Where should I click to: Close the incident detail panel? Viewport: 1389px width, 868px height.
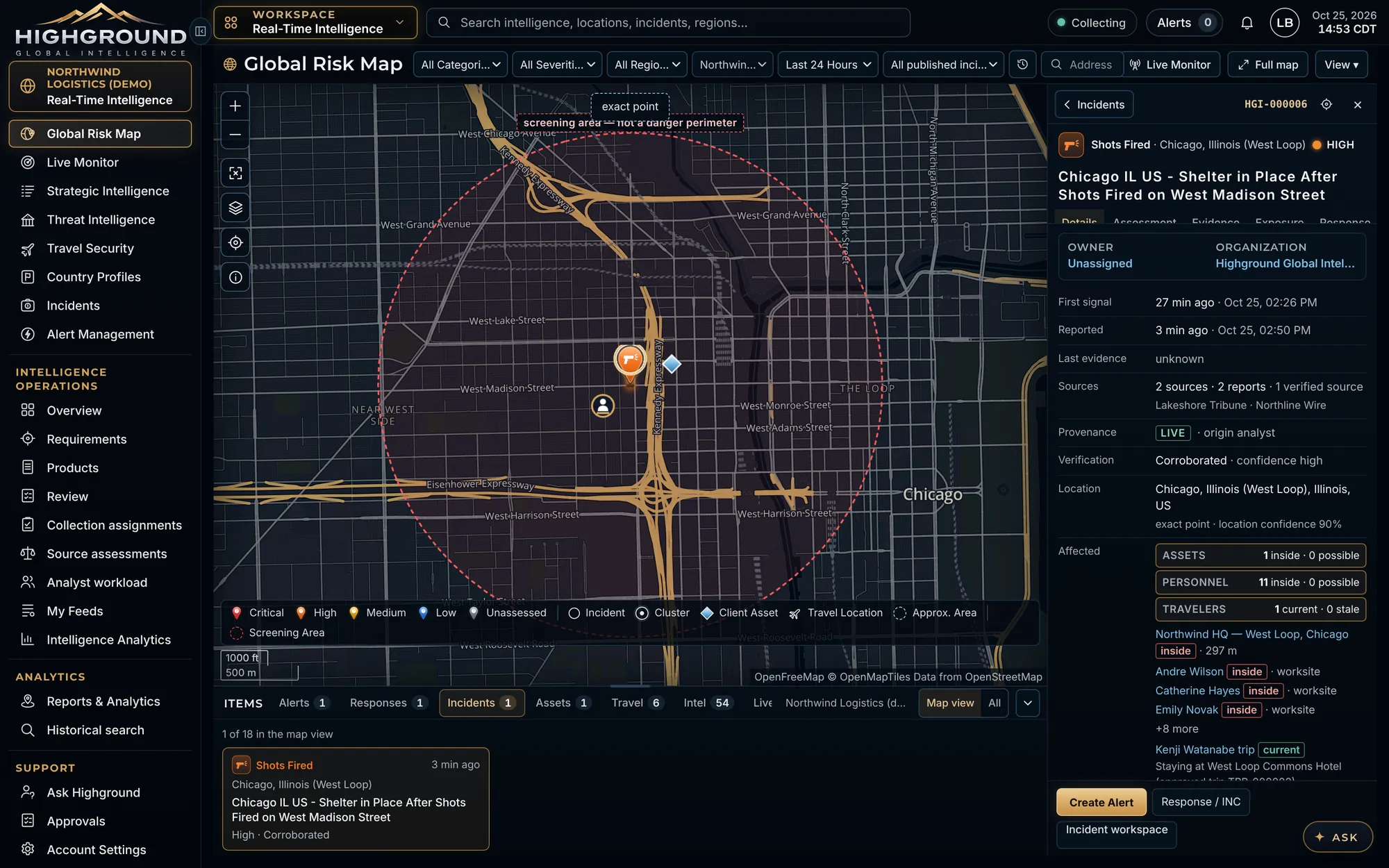click(1358, 105)
